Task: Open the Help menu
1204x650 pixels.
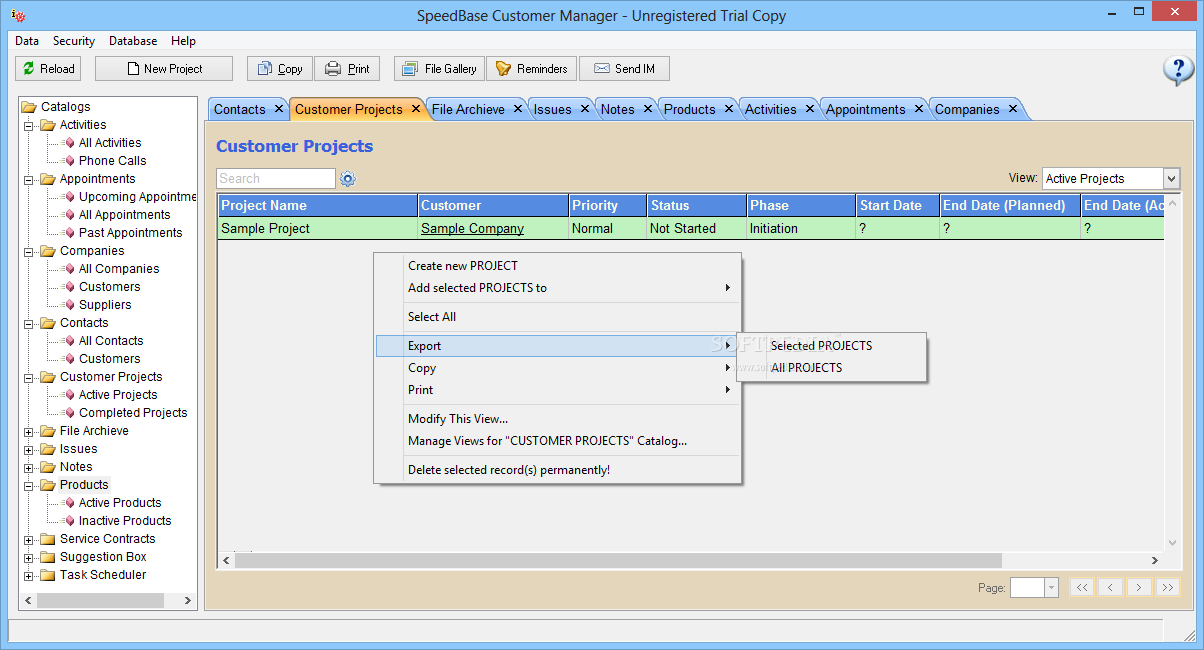Action: pyautogui.click(x=183, y=41)
